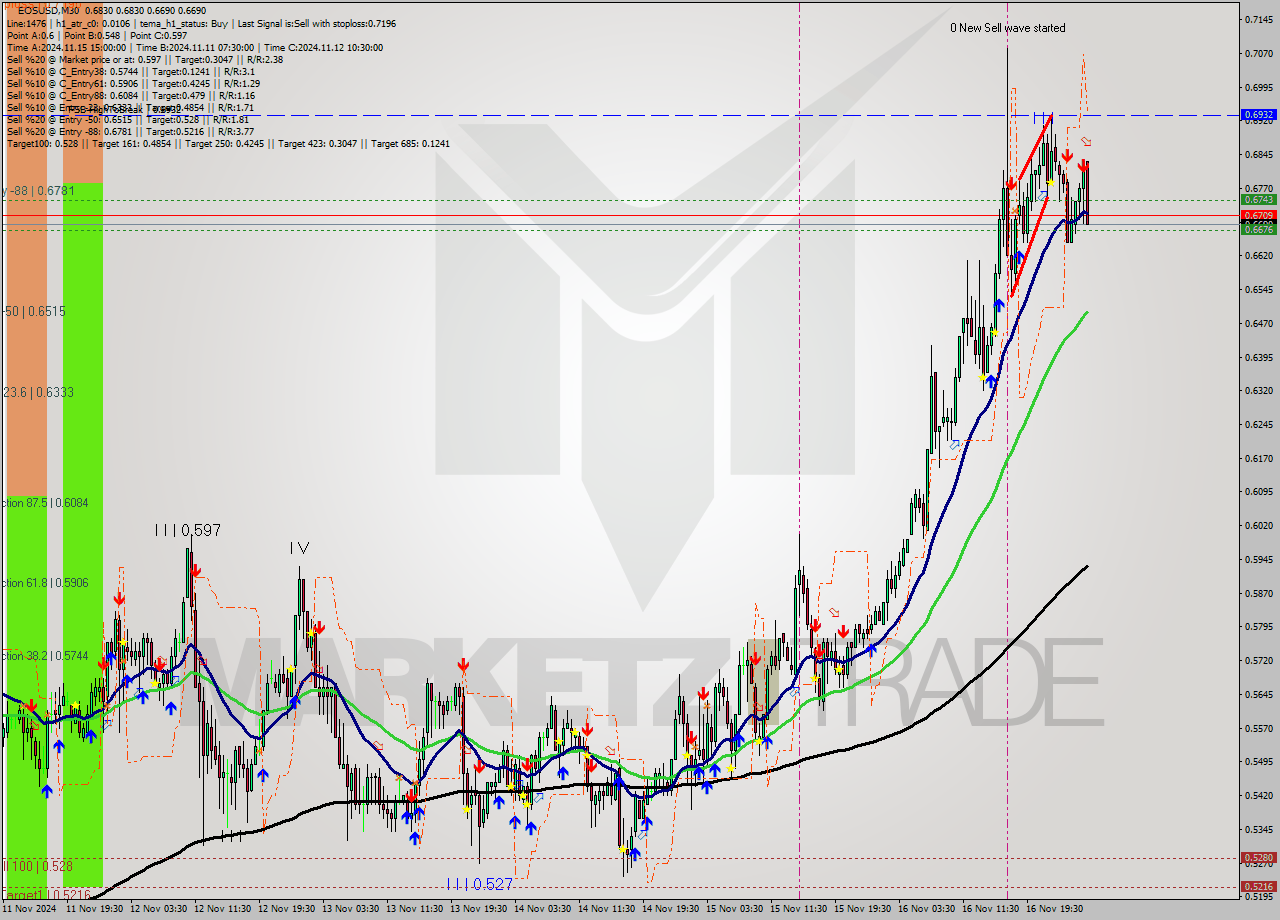Click the '0 New Sell wave started' label
This screenshot has width=1280, height=920.
1007,28
